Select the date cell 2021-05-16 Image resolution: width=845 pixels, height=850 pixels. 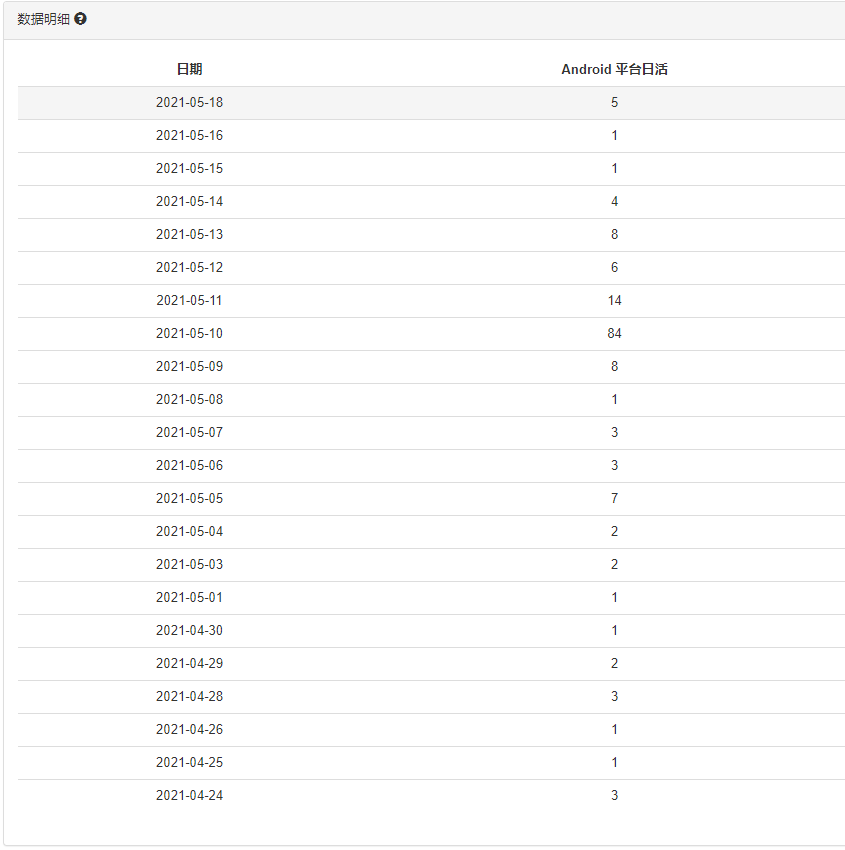click(x=189, y=136)
